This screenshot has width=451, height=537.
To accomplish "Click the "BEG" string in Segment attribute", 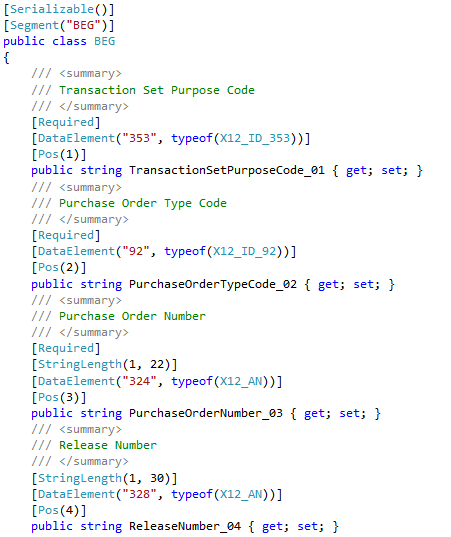I will [84, 25].
